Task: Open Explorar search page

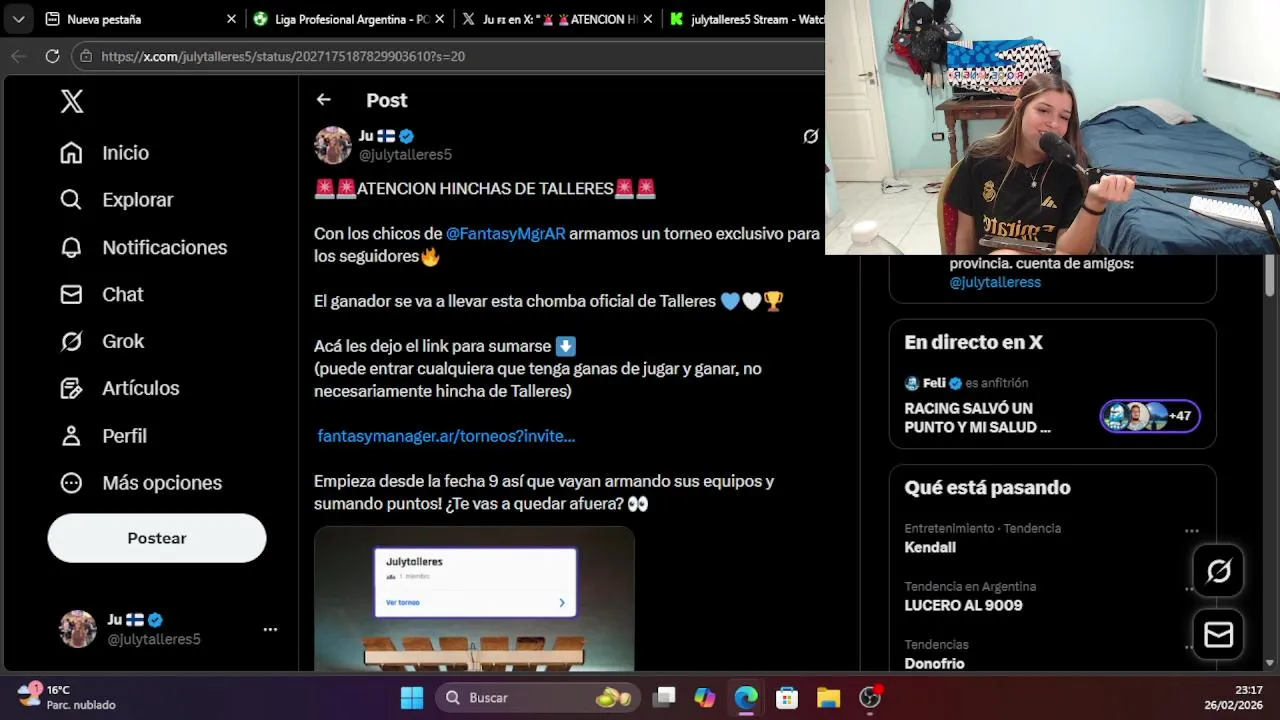Action: pos(116,200)
